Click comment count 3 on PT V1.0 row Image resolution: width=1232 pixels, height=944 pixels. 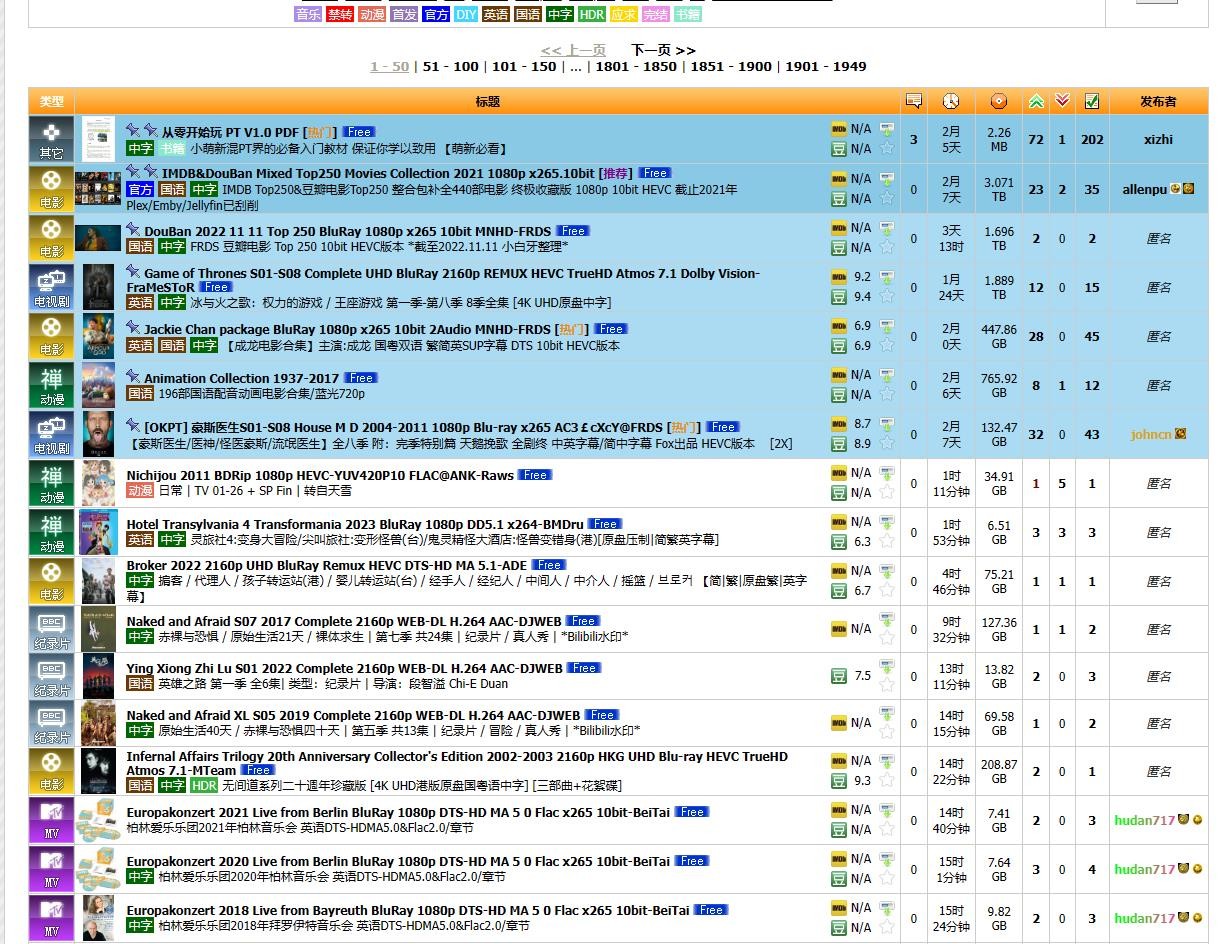(913, 139)
